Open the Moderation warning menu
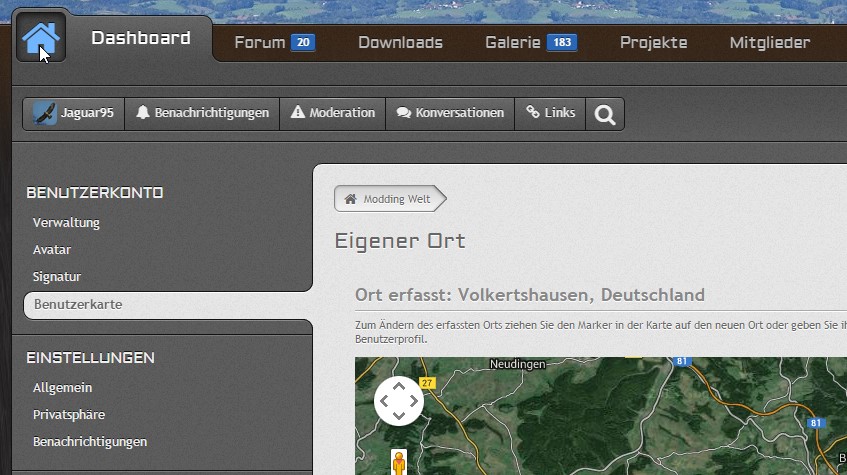 (x=332, y=113)
